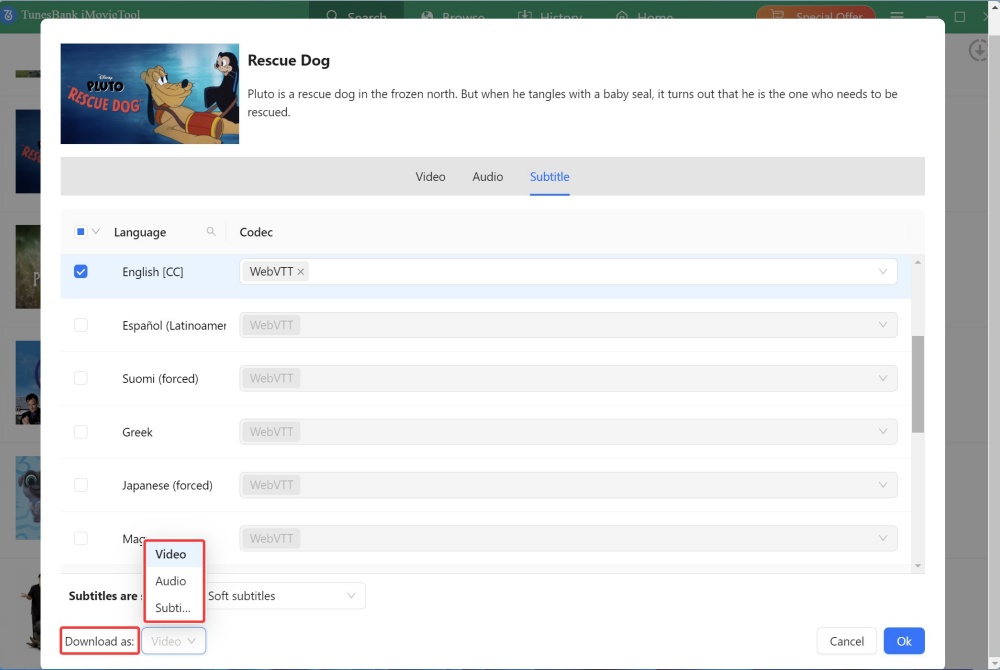
Task: Uncheck the English [CC] subtitle checkbox
Action: (x=81, y=272)
